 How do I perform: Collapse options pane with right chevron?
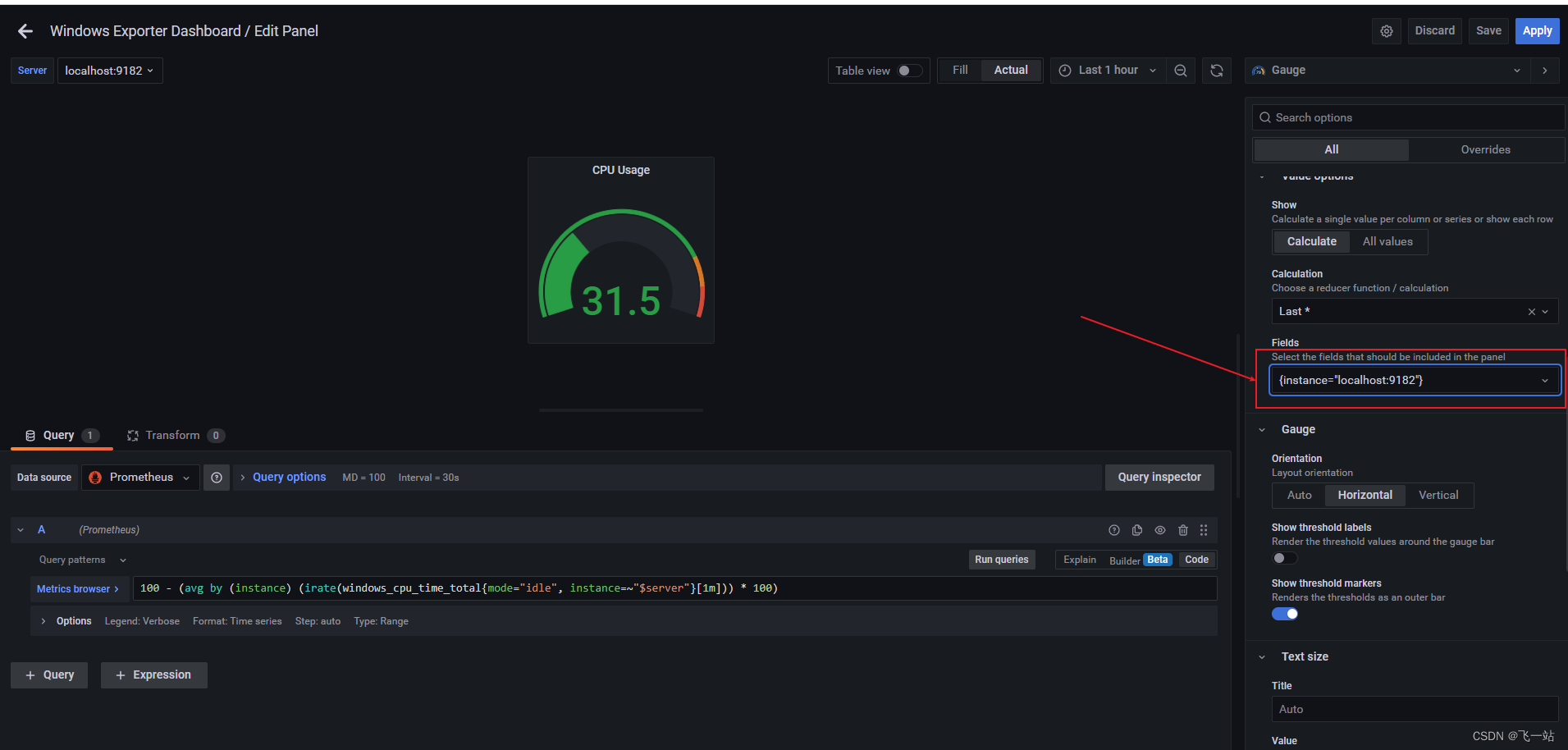point(1545,71)
